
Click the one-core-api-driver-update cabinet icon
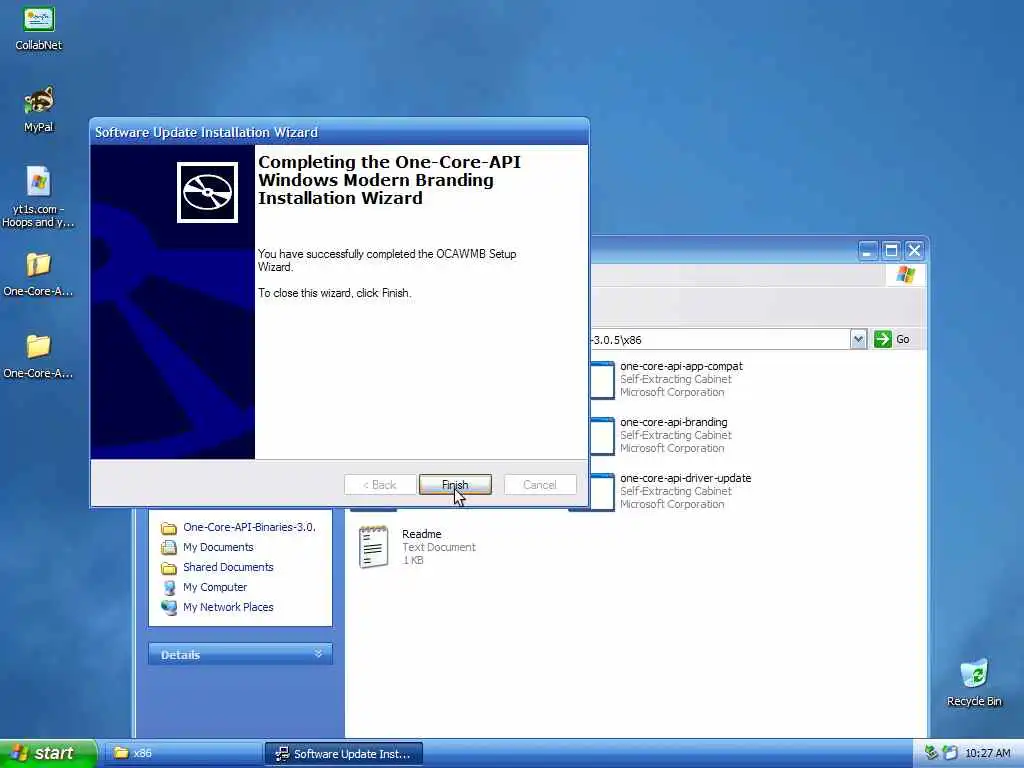tap(602, 491)
